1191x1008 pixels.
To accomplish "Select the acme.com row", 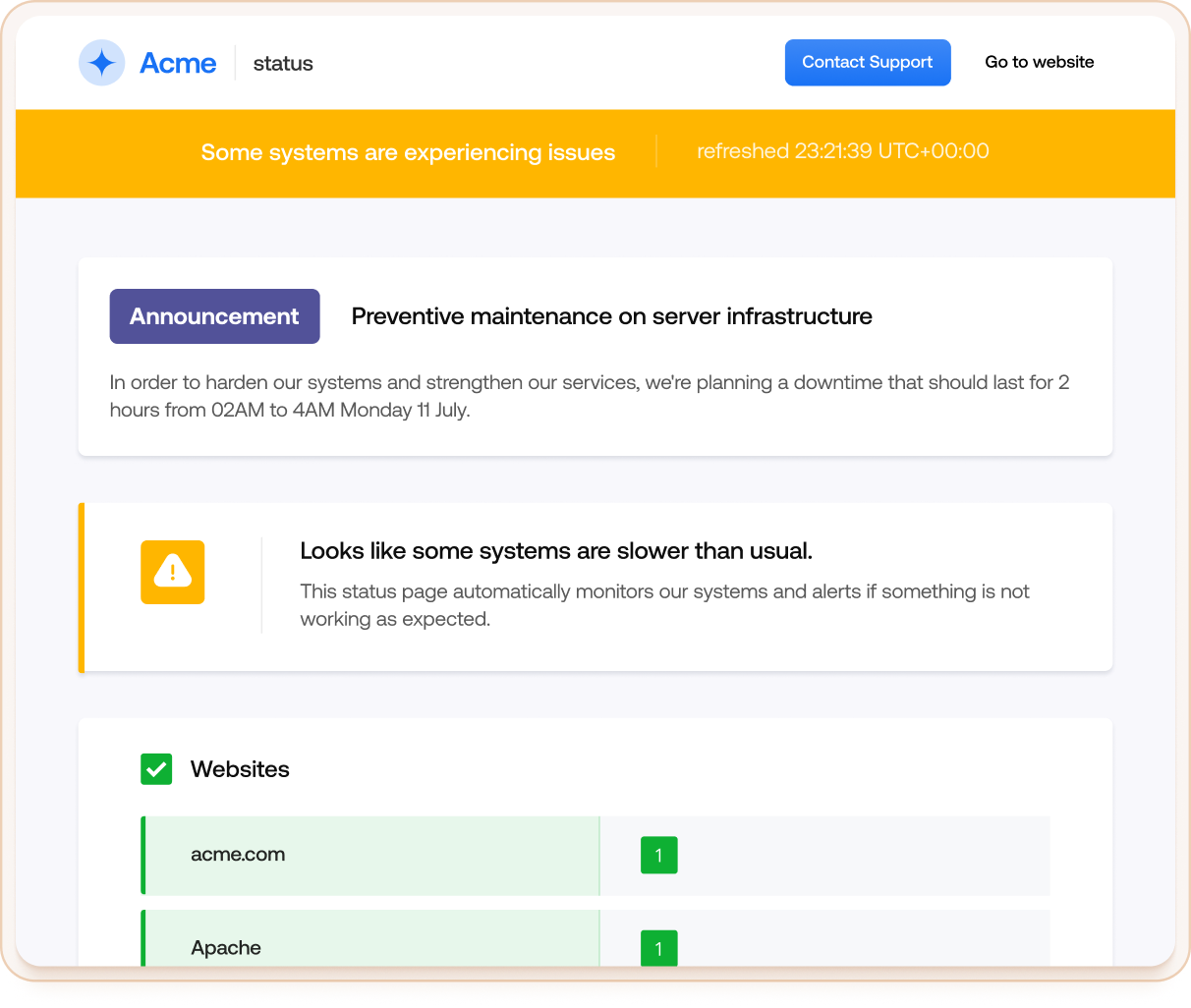I will pos(371,855).
